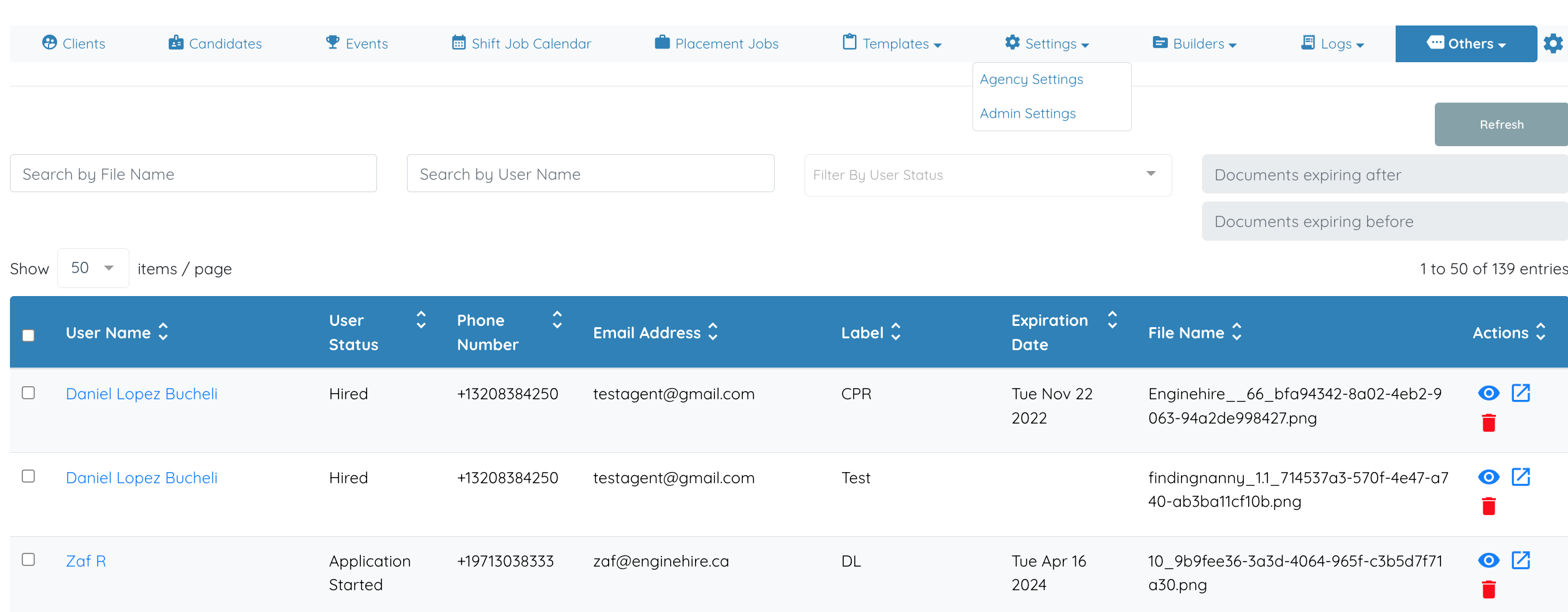The height and width of the screenshot is (612, 1568).
Task: Click the DL label cell
Action: tap(851, 561)
